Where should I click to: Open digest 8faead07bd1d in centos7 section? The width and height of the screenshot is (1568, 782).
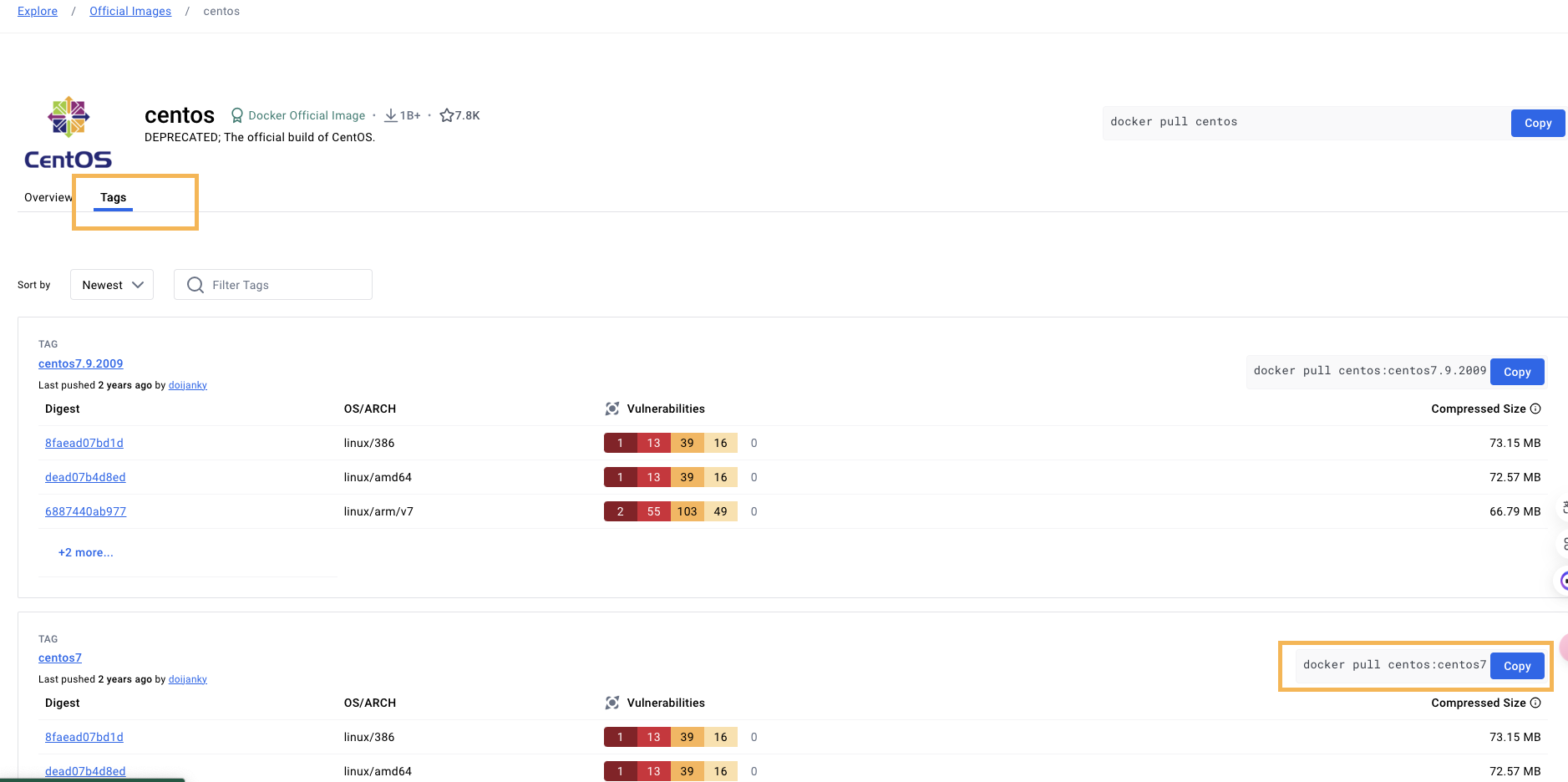coord(84,737)
